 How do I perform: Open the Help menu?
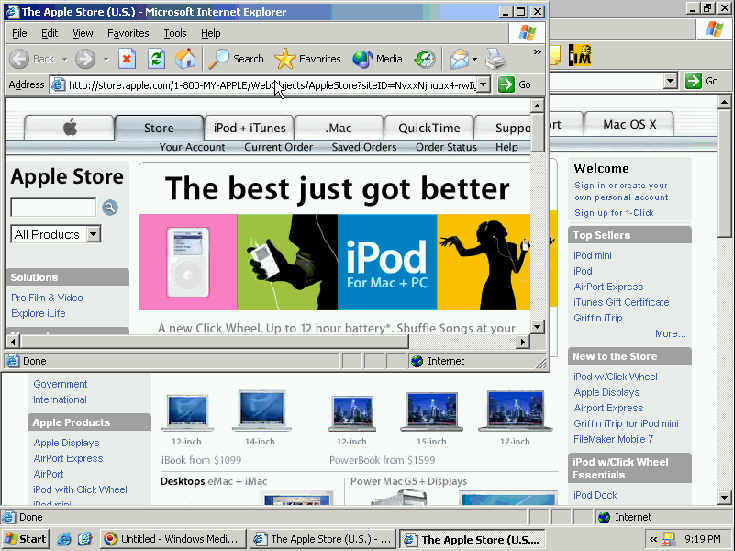[x=210, y=33]
